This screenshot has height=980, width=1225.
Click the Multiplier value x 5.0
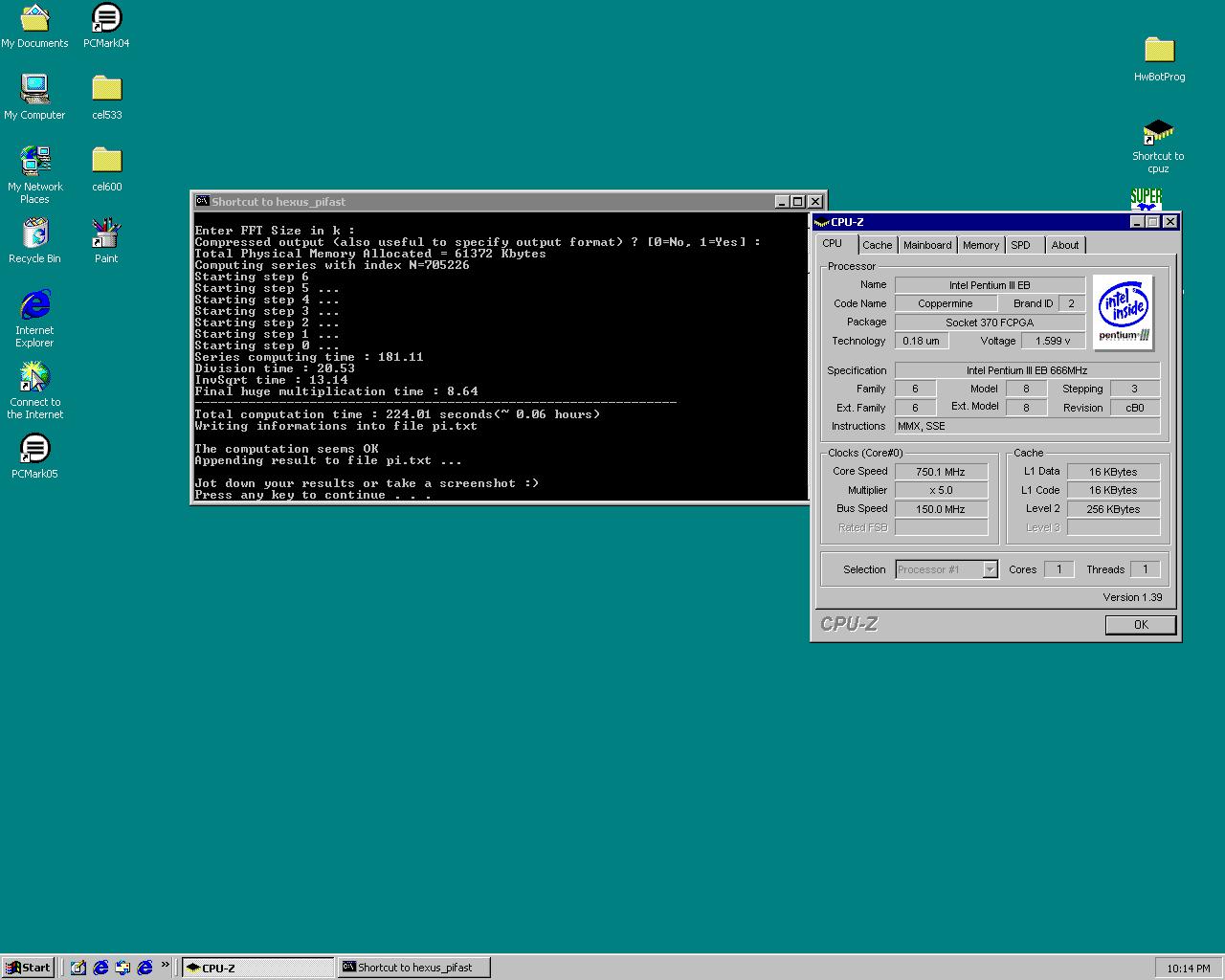(941, 490)
